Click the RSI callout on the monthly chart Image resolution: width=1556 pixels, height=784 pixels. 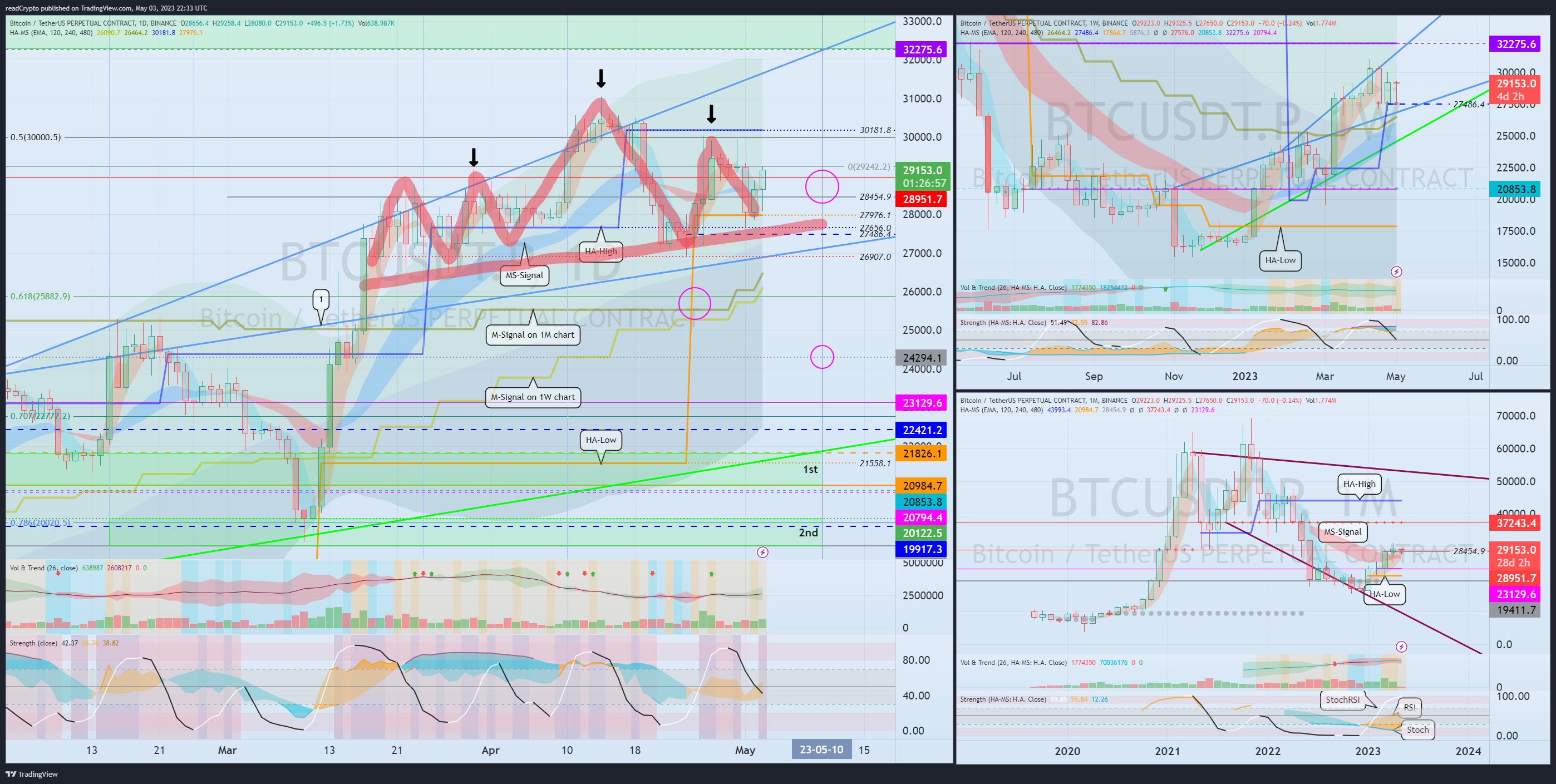pyautogui.click(x=1409, y=707)
